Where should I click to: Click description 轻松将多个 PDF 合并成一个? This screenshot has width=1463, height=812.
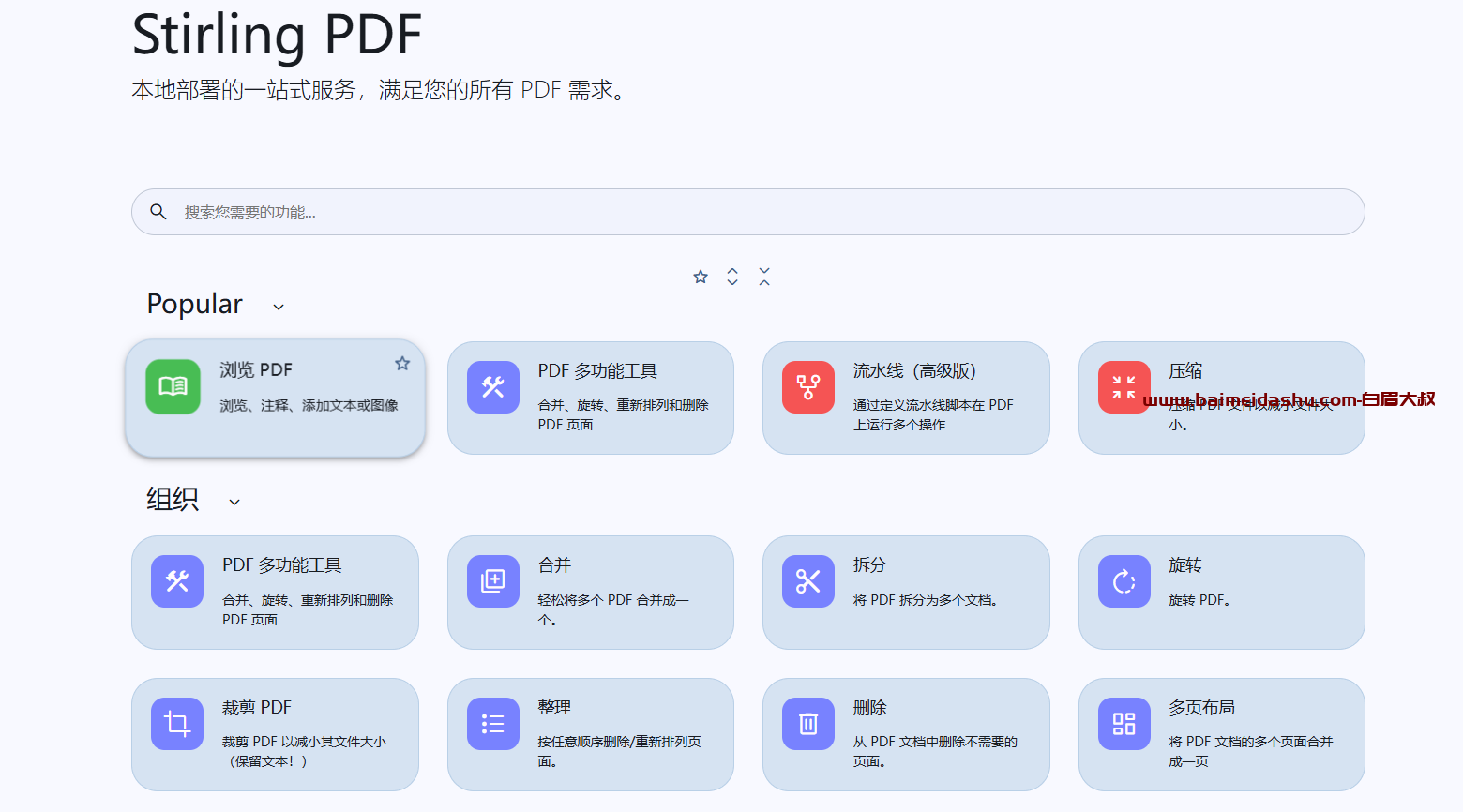[613, 609]
